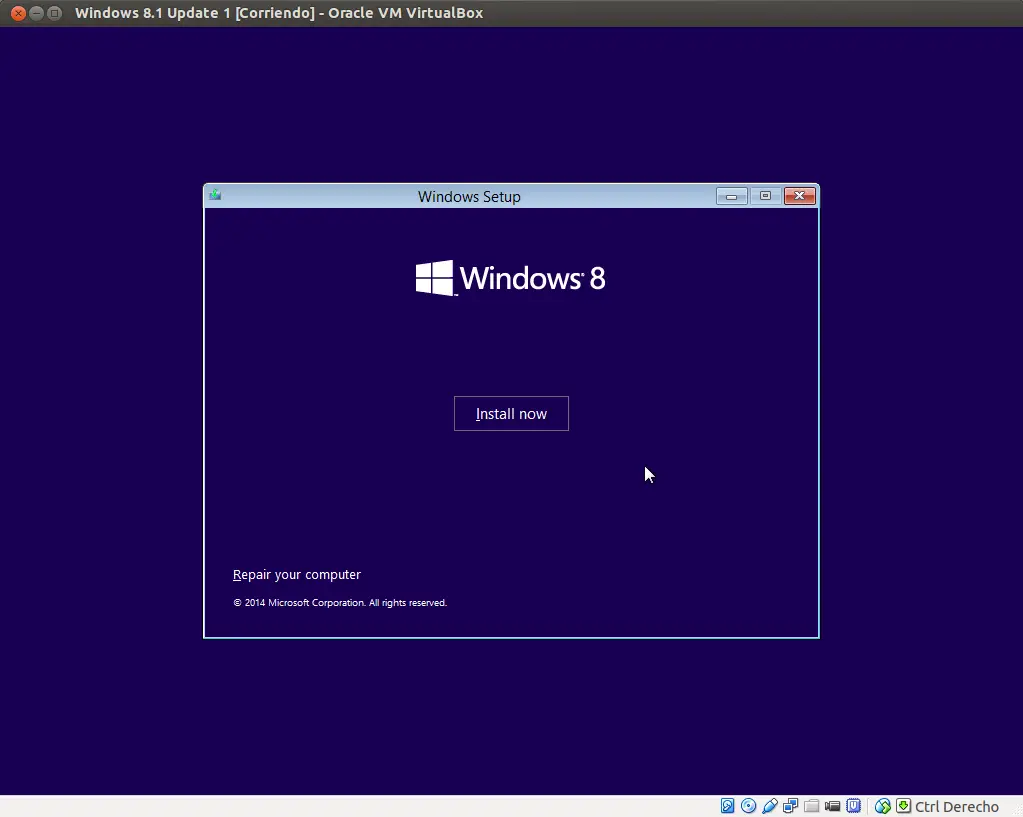Minimize the Windows Setup dialog
Viewport: 1023px width, 817px height.
(x=731, y=196)
